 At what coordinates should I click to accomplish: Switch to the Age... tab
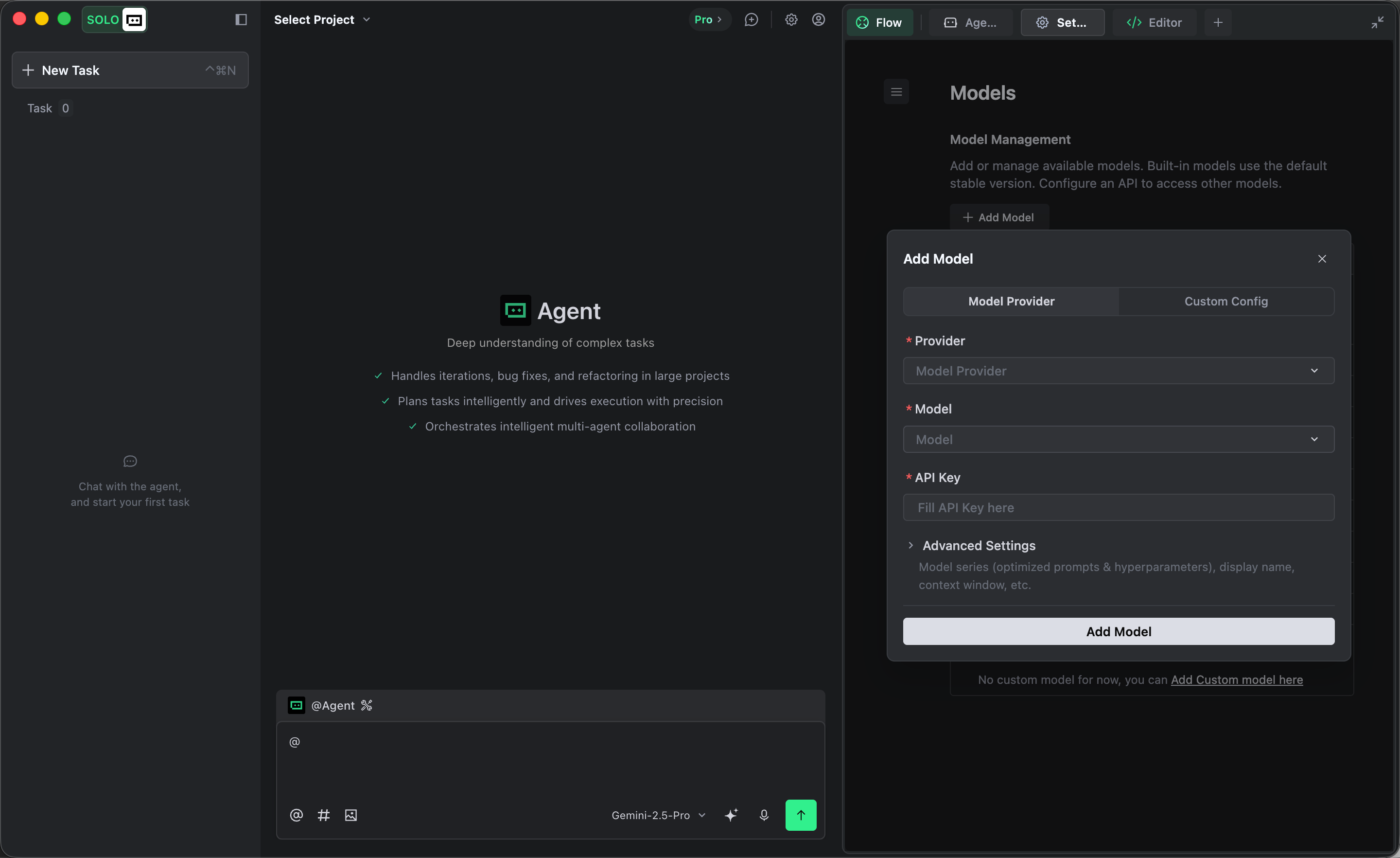tap(970, 23)
